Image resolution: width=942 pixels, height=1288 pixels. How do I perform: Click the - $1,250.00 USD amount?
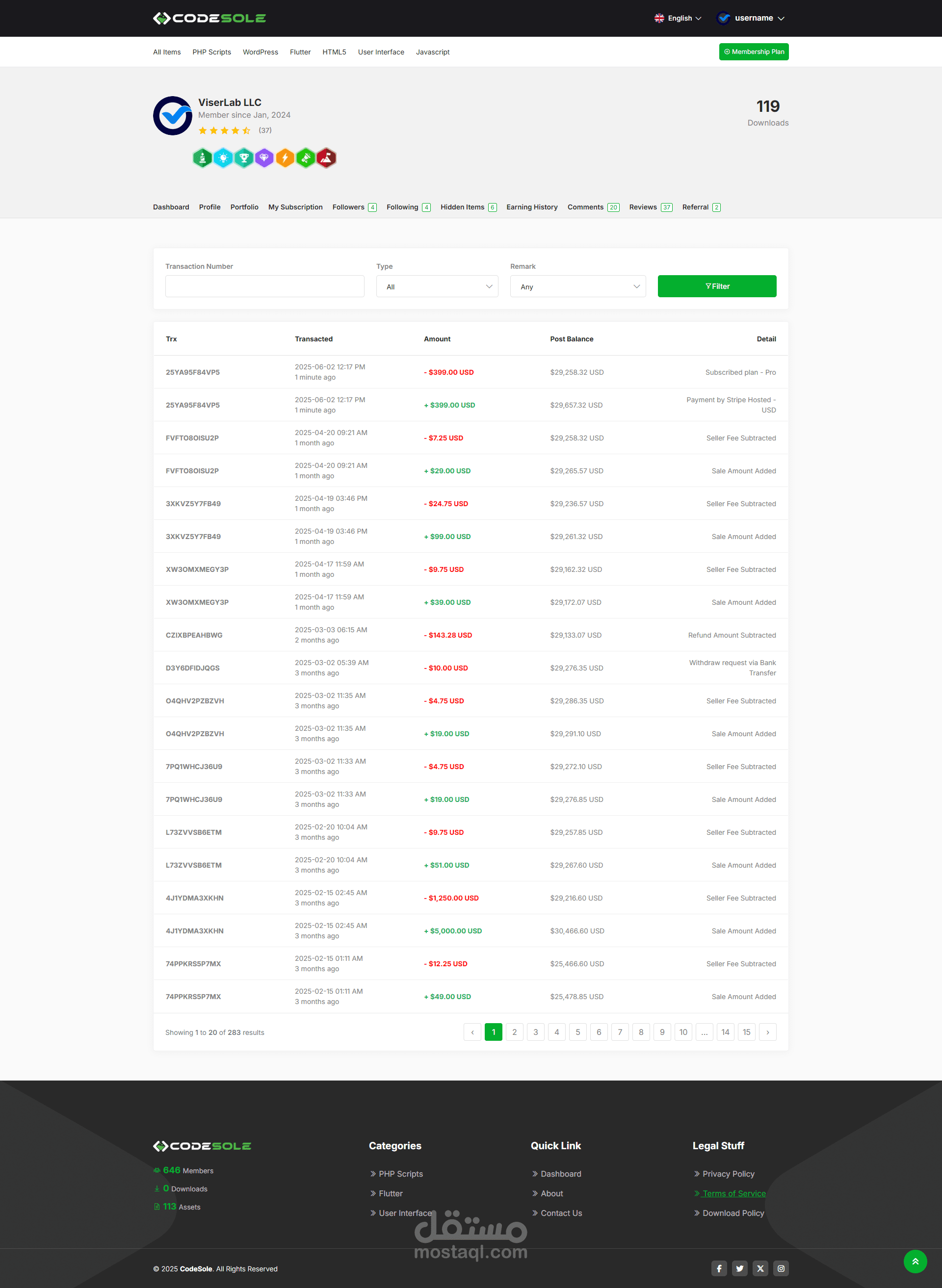(451, 898)
